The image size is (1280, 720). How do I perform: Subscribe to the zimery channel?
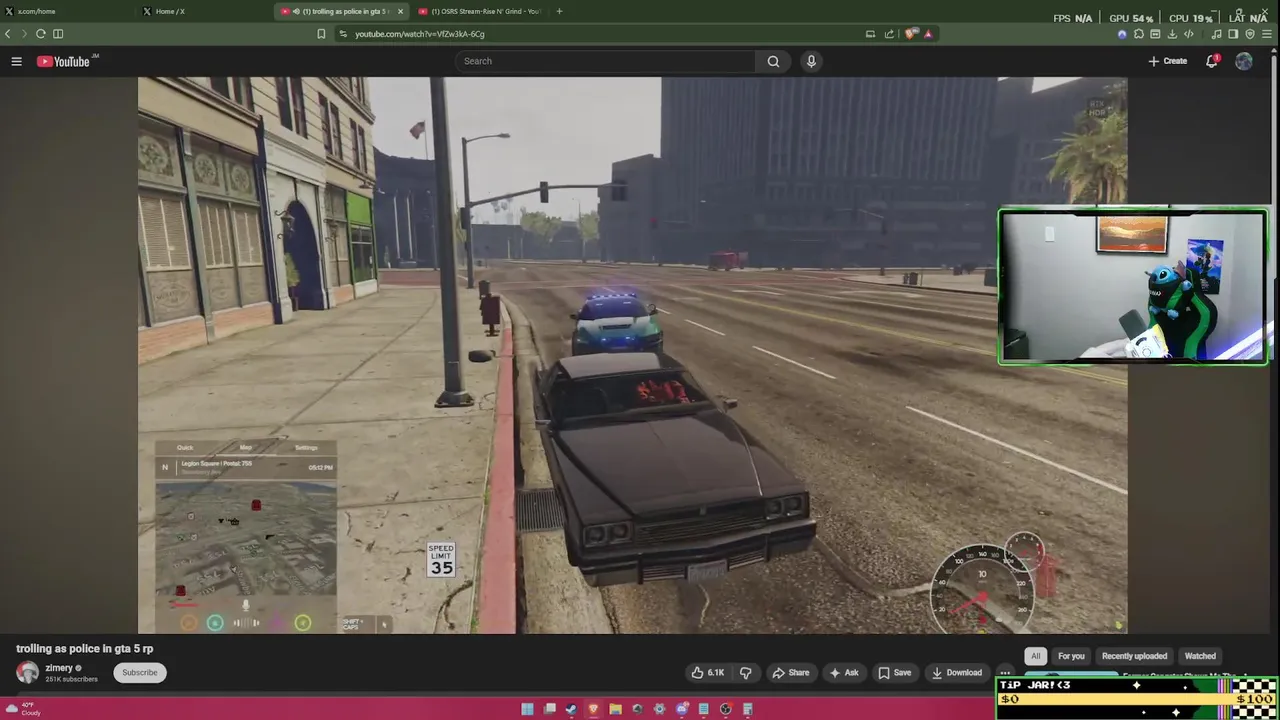coord(140,672)
